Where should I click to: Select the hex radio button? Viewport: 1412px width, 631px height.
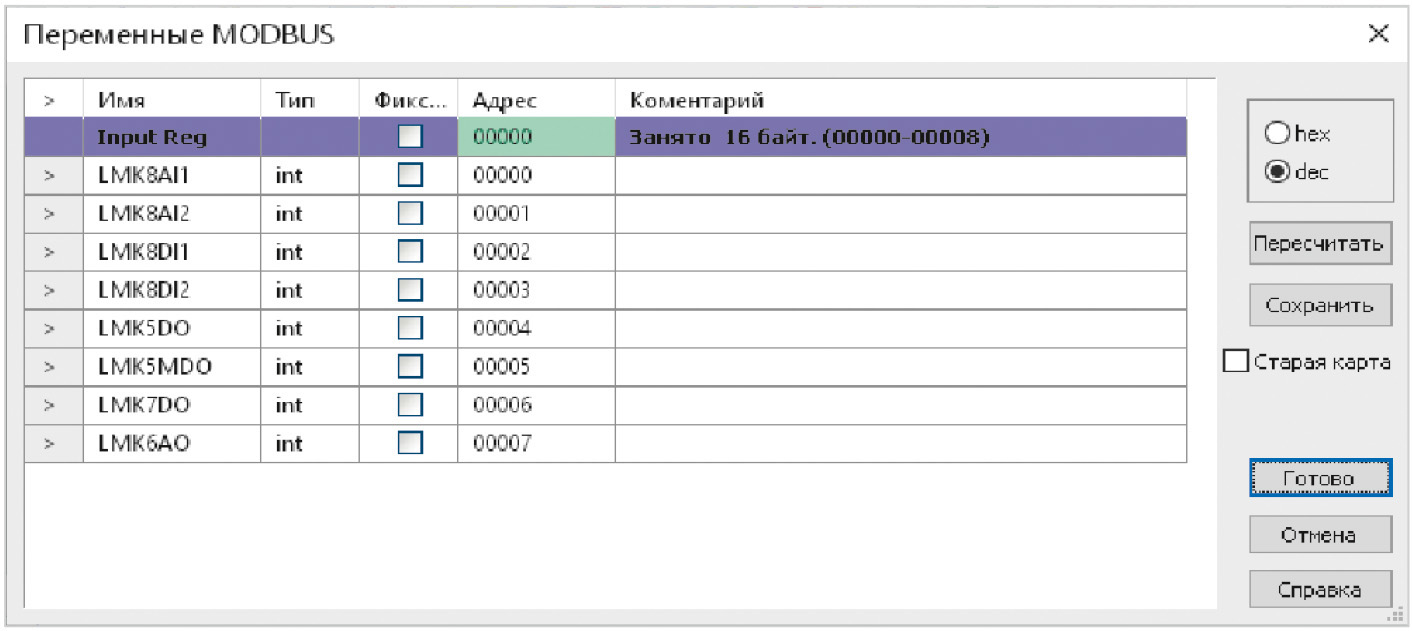[x=1277, y=133]
